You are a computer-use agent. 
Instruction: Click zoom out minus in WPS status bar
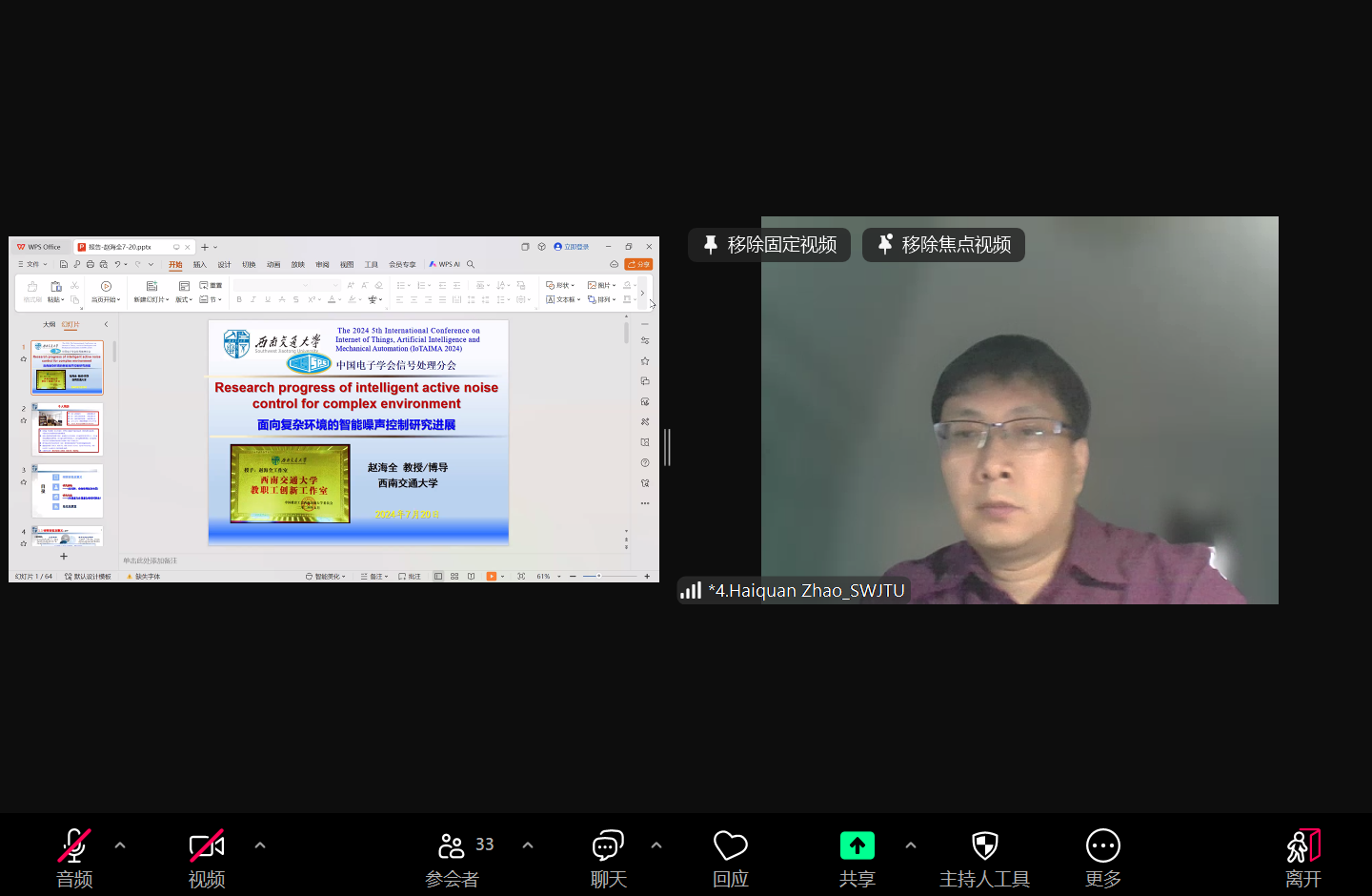click(573, 577)
